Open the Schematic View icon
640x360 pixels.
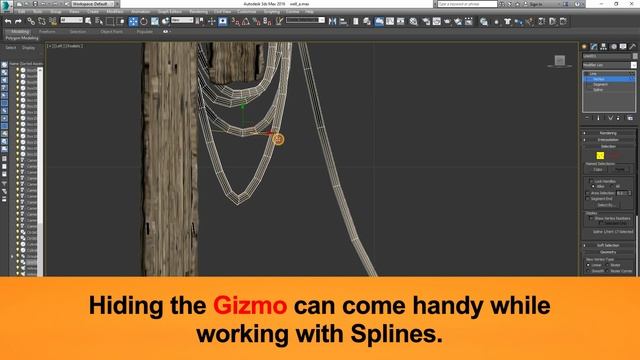point(401,21)
